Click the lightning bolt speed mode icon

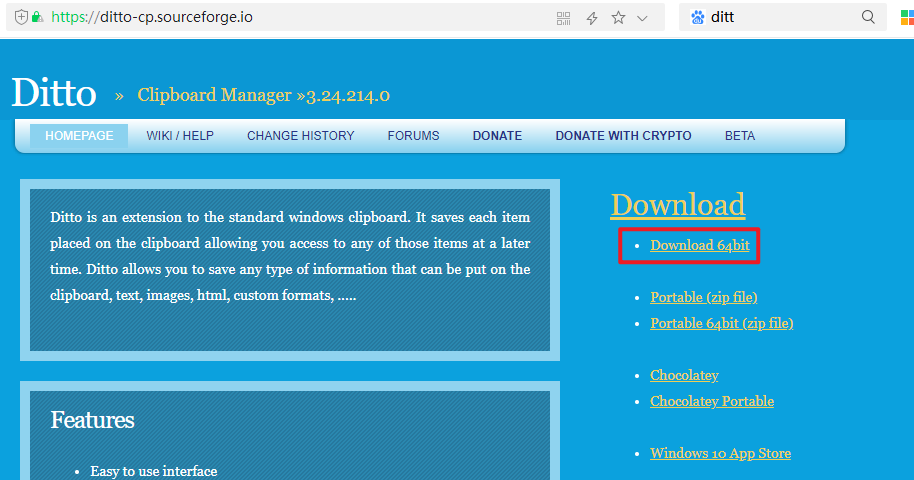592,18
